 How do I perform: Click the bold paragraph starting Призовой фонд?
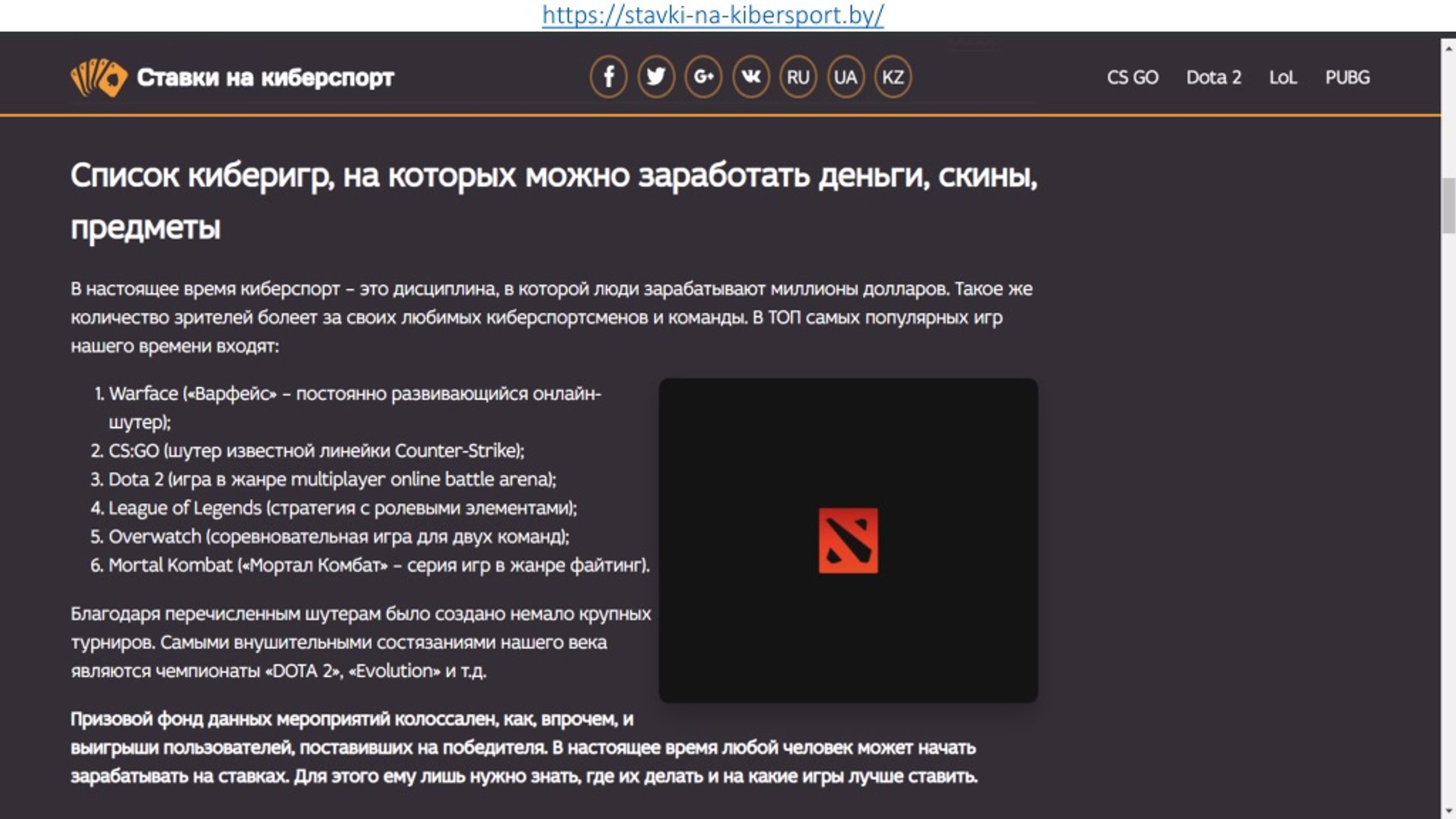coord(524,748)
